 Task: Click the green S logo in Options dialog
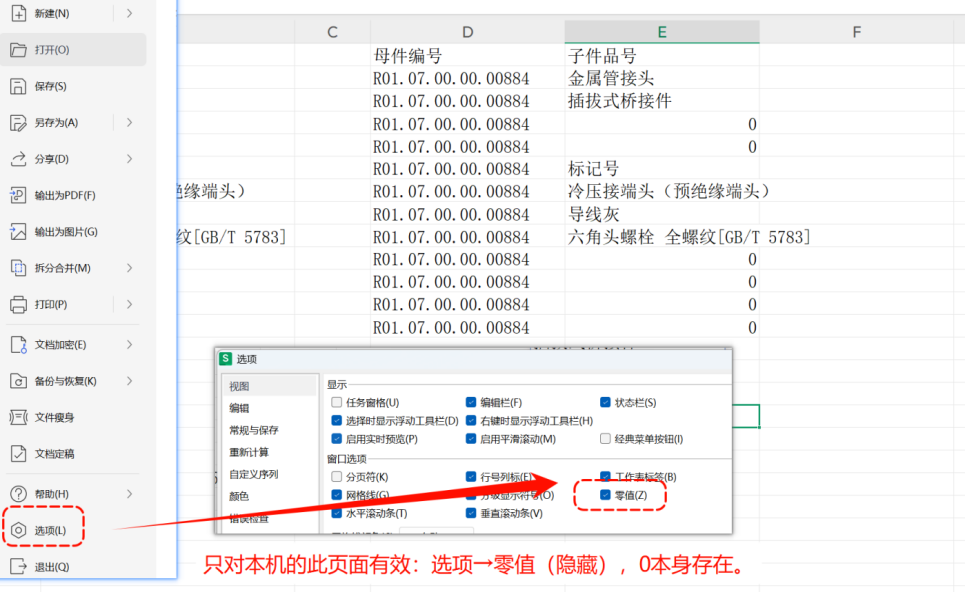pyautogui.click(x=226, y=359)
